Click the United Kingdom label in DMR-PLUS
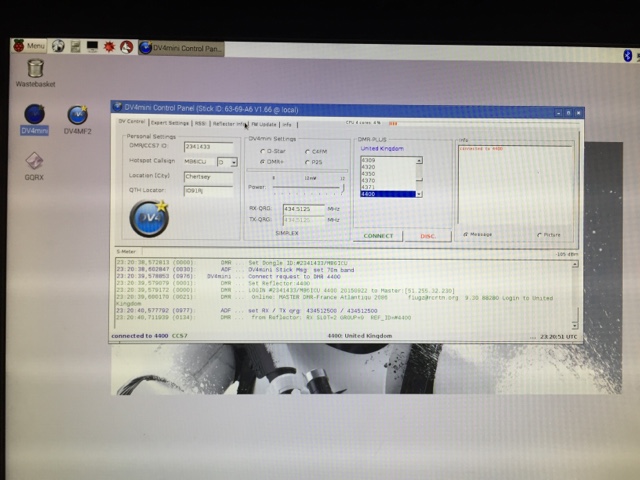This screenshot has width=640, height=480. click(382, 149)
